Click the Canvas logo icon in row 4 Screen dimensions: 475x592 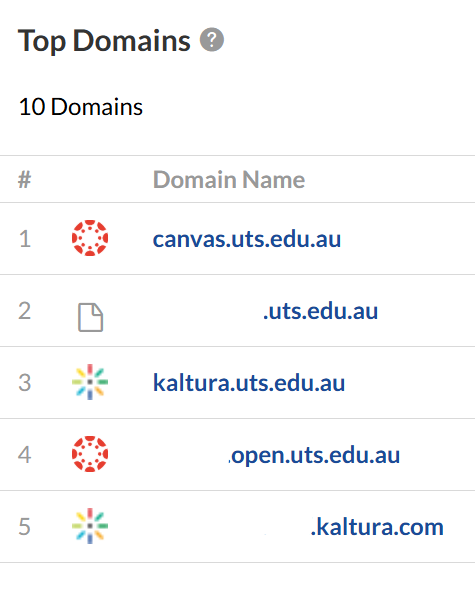tap(90, 454)
